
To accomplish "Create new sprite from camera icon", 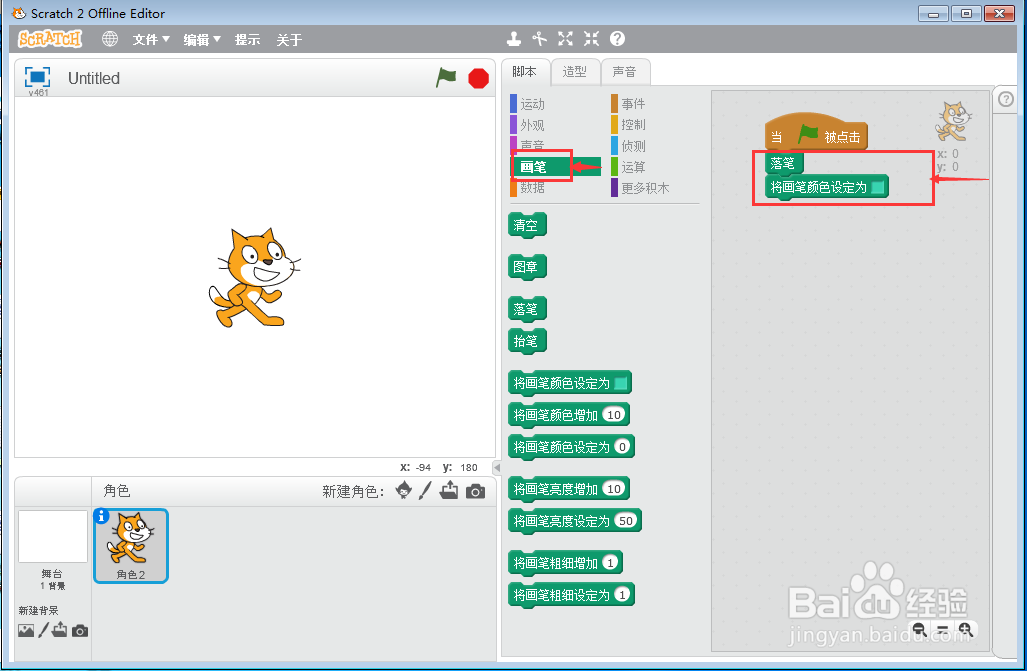I will click(476, 491).
